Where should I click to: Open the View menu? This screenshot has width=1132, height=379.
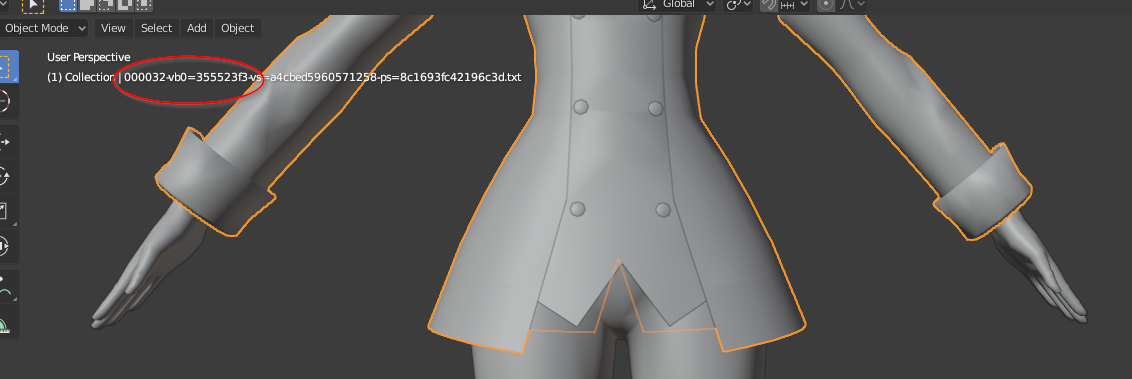click(x=113, y=28)
